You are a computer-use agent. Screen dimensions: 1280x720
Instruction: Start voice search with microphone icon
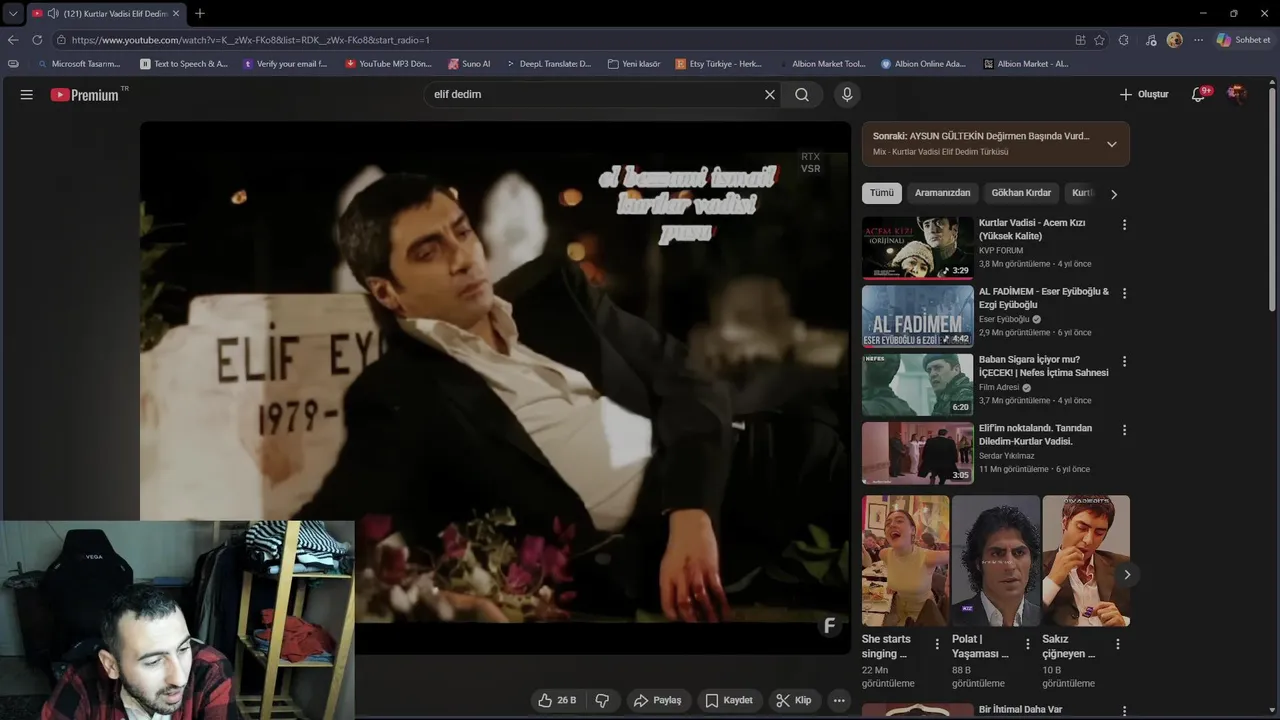(x=847, y=95)
